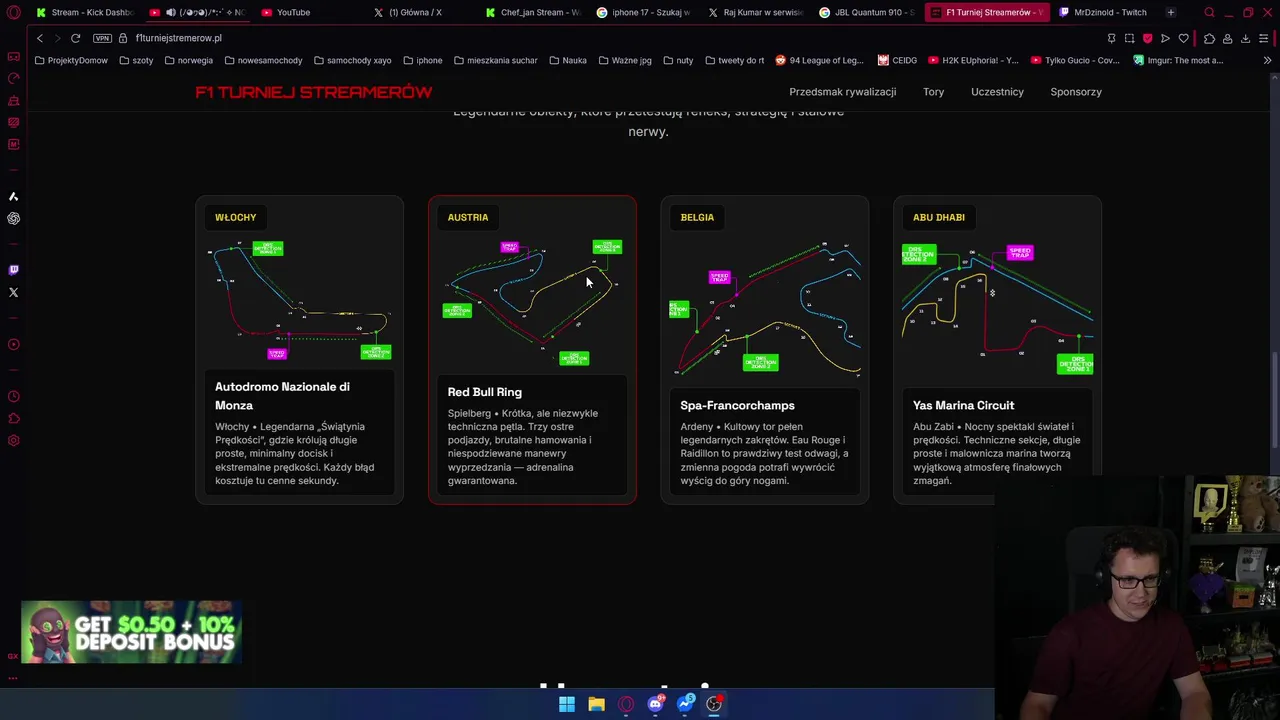The height and width of the screenshot is (720, 1280).
Task: Open the pinboard pin icon in toolbar
Action: 1111,38
